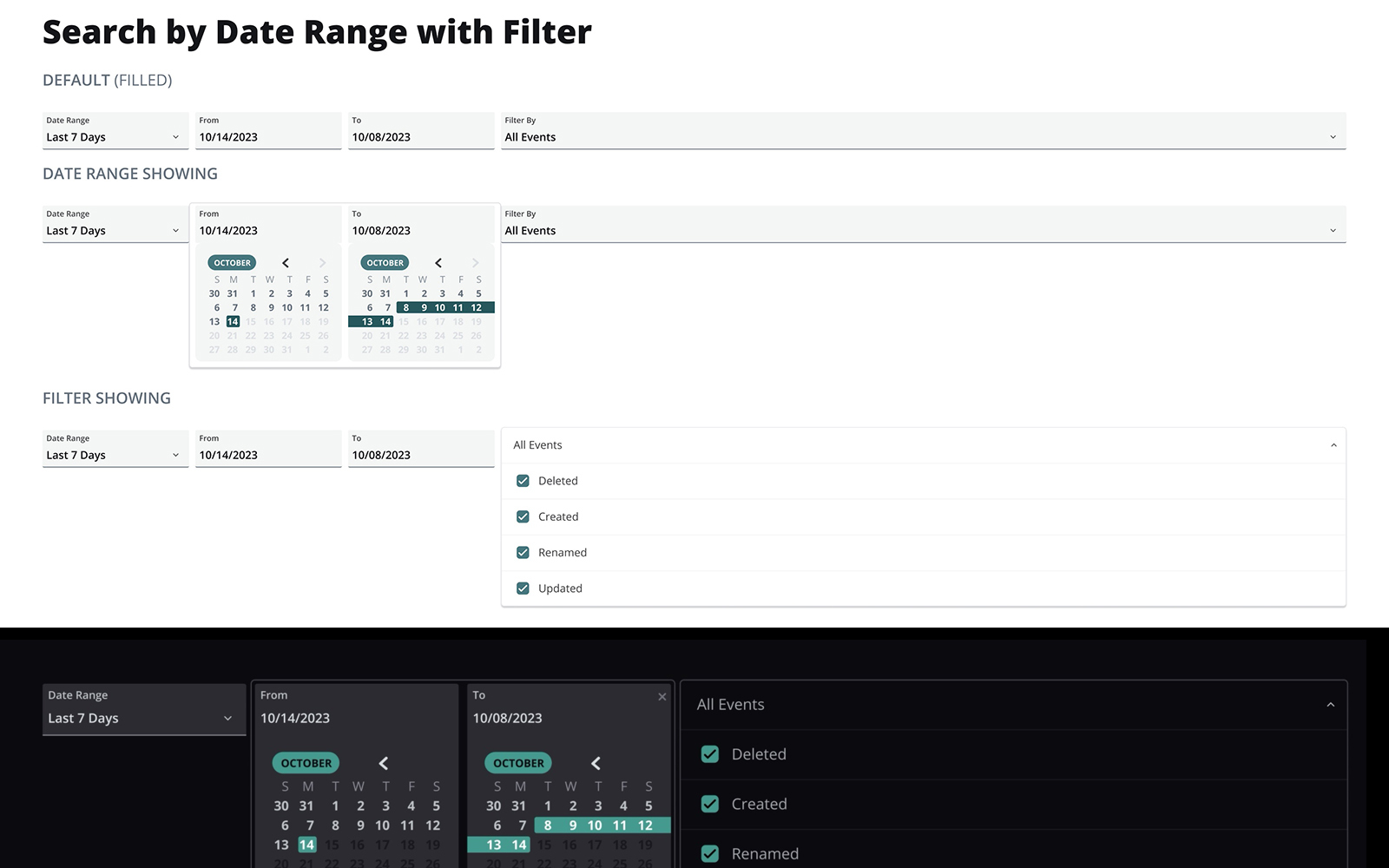Click the next month arrow in From calendar
This screenshot has height=868, width=1389.
click(322, 262)
